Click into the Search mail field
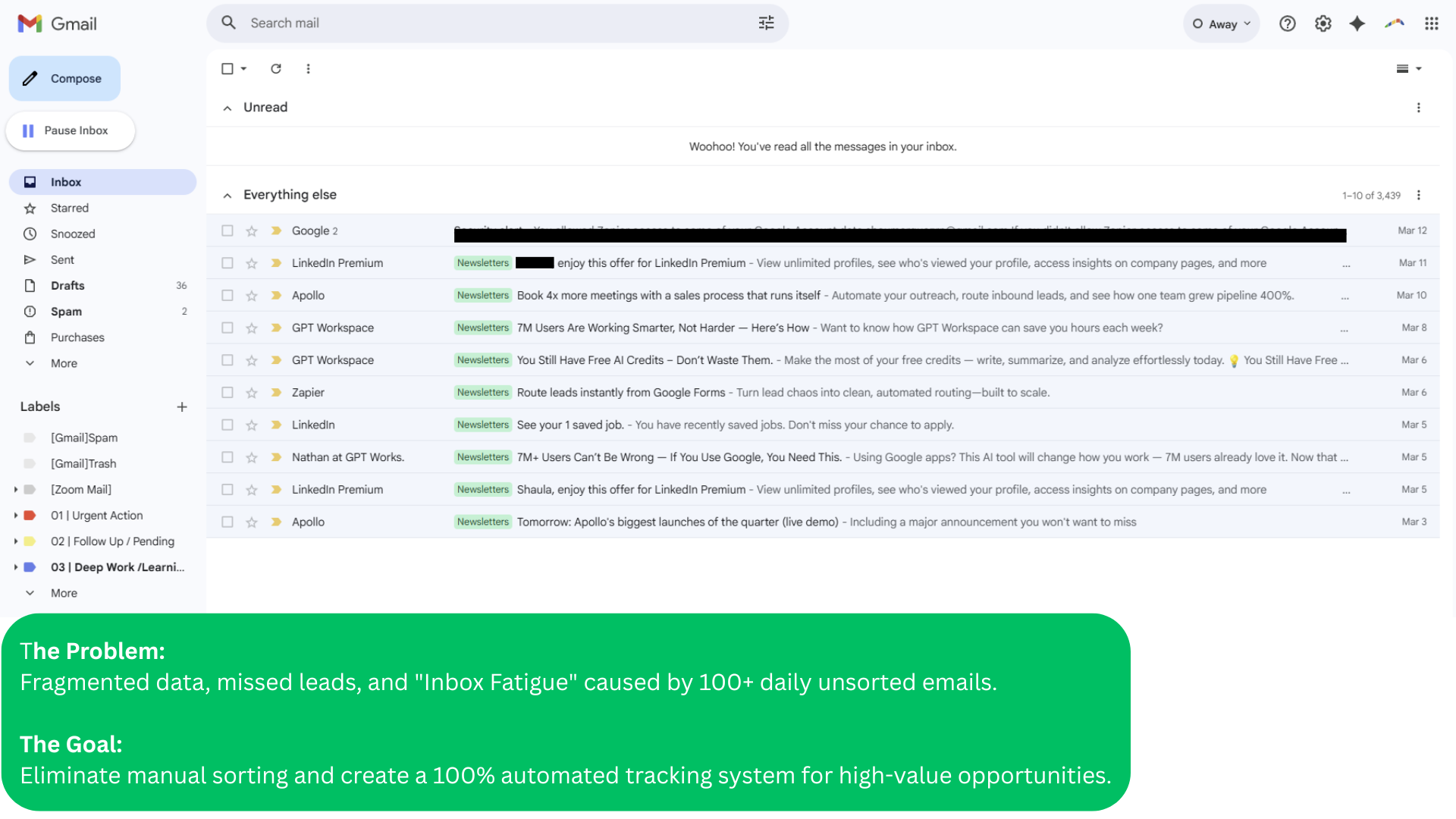This screenshot has height=819, width=1456. pos(493,24)
